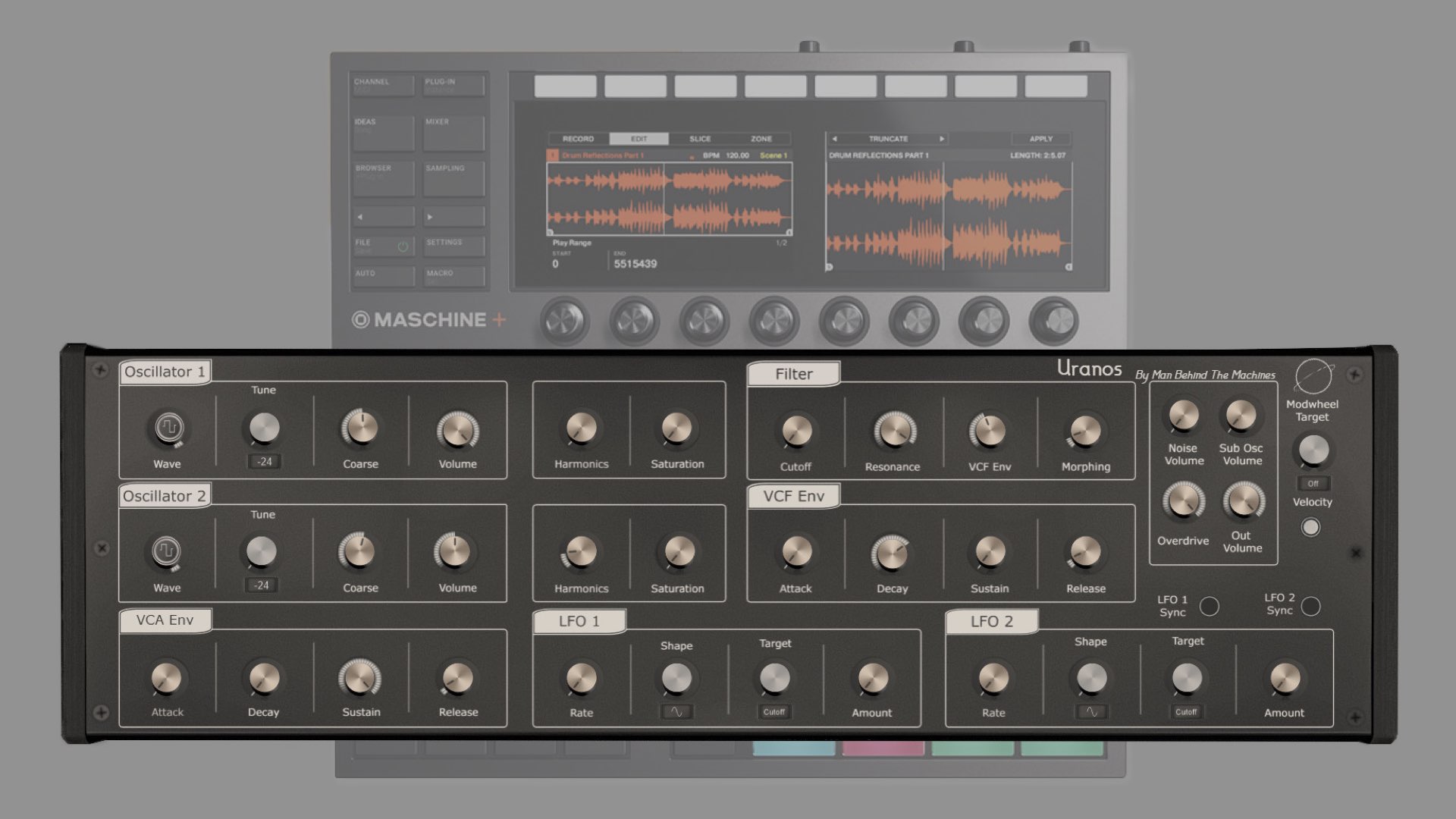Click the Sub Osc Volume knob
Image resolution: width=1456 pixels, height=819 pixels.
click(x=1241, y=415)
